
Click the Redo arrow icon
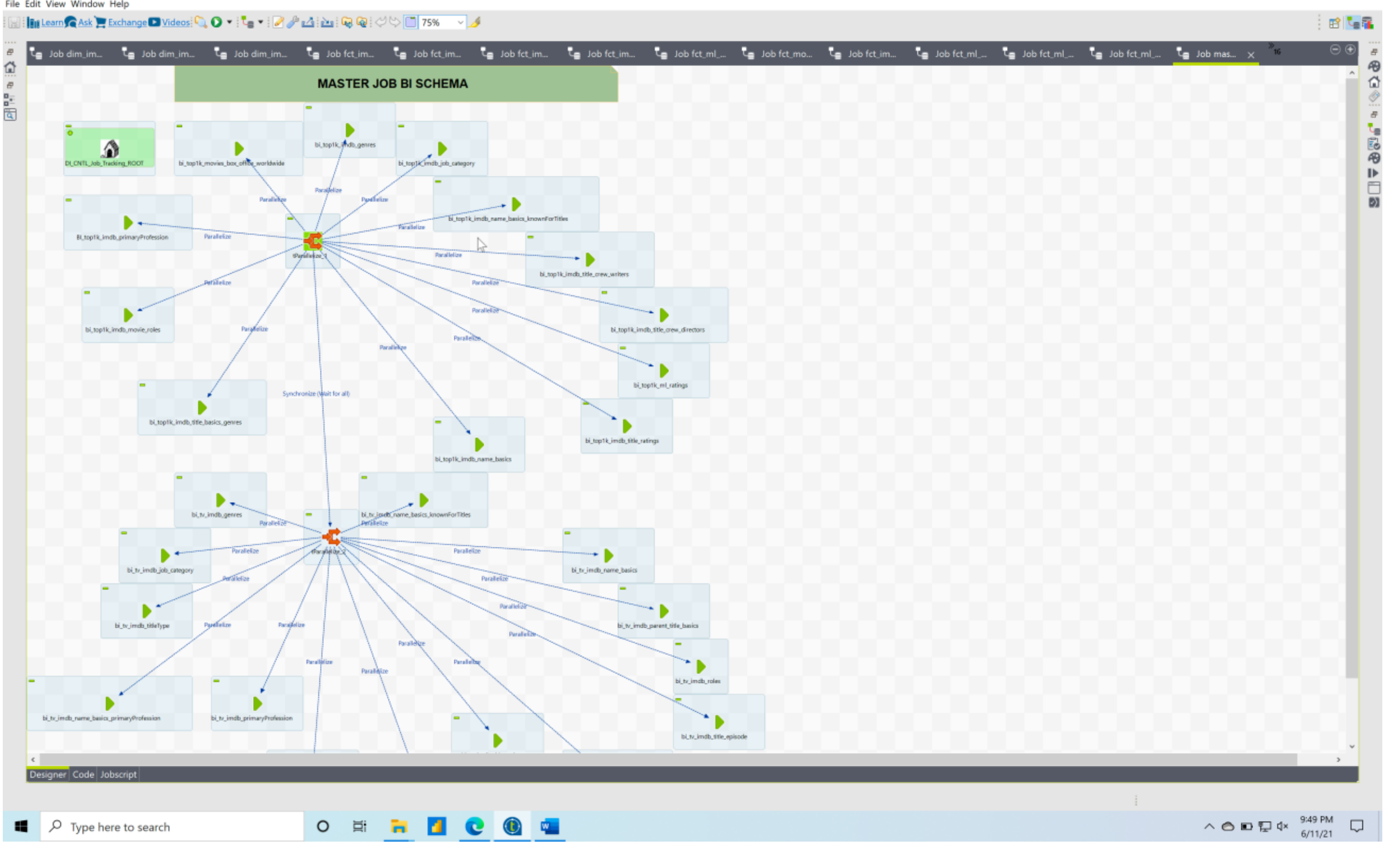pyautogui.click(x=395, y=22)
